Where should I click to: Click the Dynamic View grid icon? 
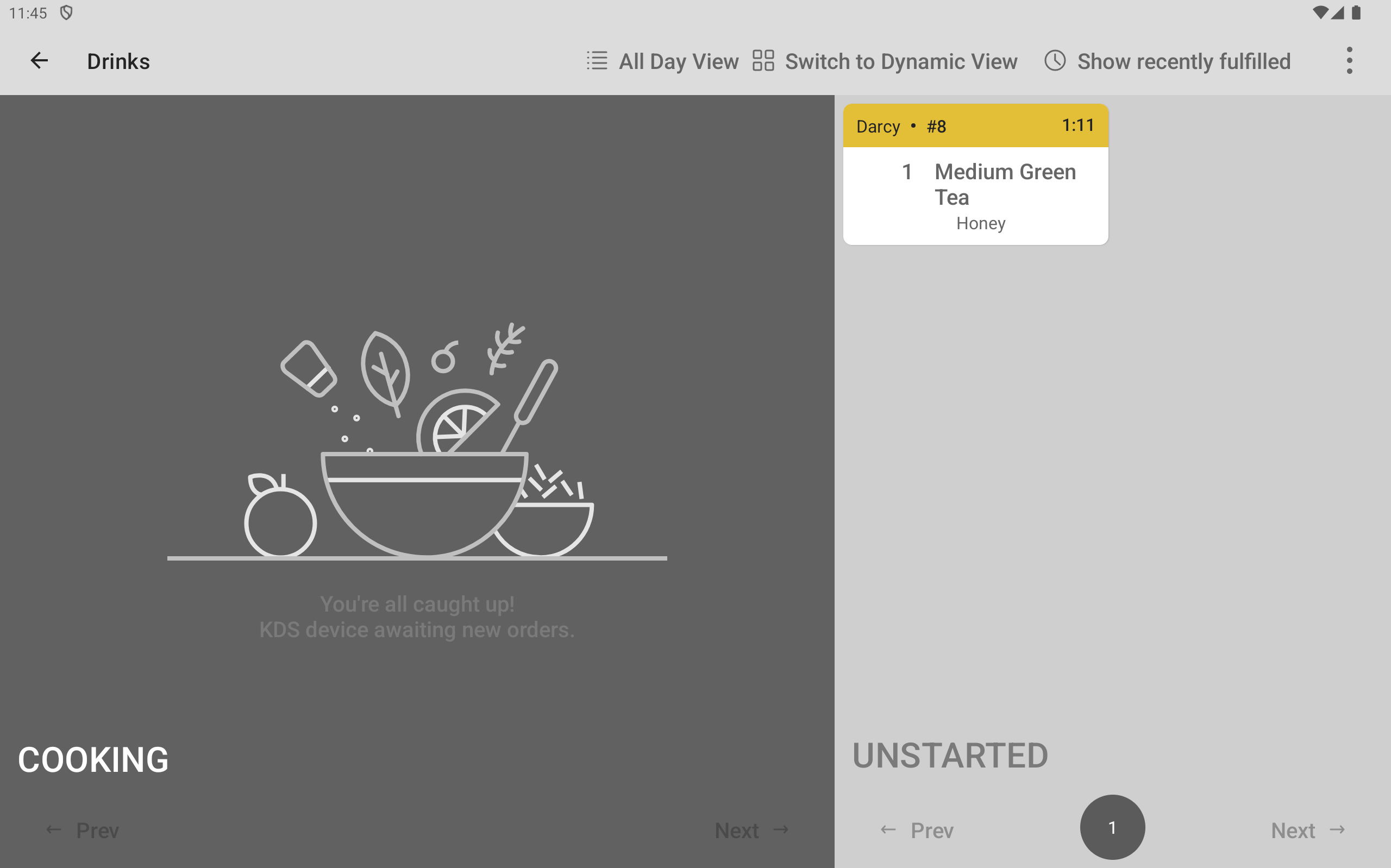[763, 61]
